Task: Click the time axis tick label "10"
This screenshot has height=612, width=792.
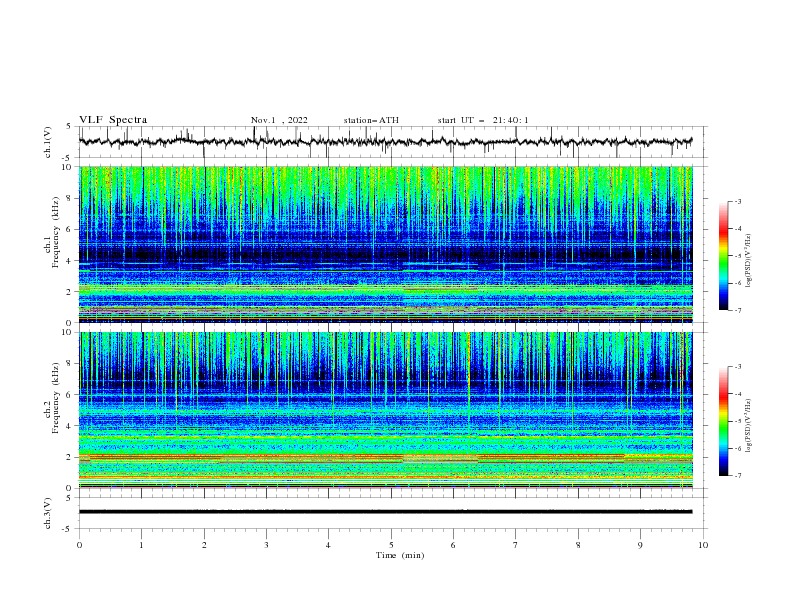Action: [703, 545]
